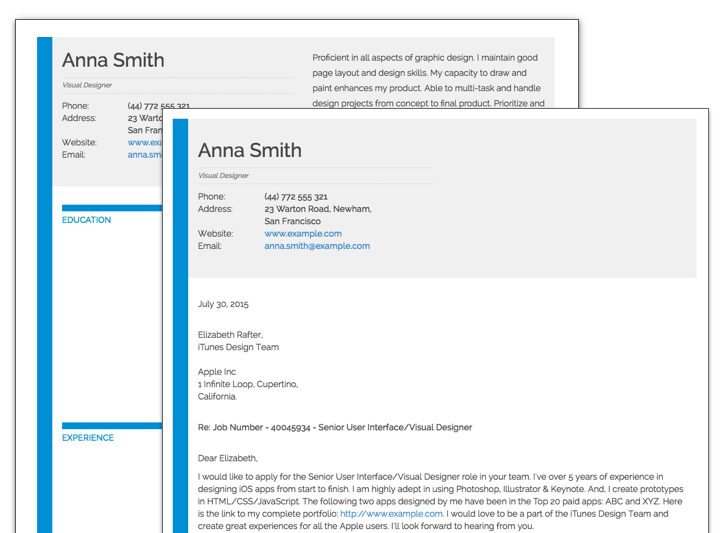728x533 pixels.
Task: Click the Re: Job Number 40045934 subject line
Action: [335, 428]
